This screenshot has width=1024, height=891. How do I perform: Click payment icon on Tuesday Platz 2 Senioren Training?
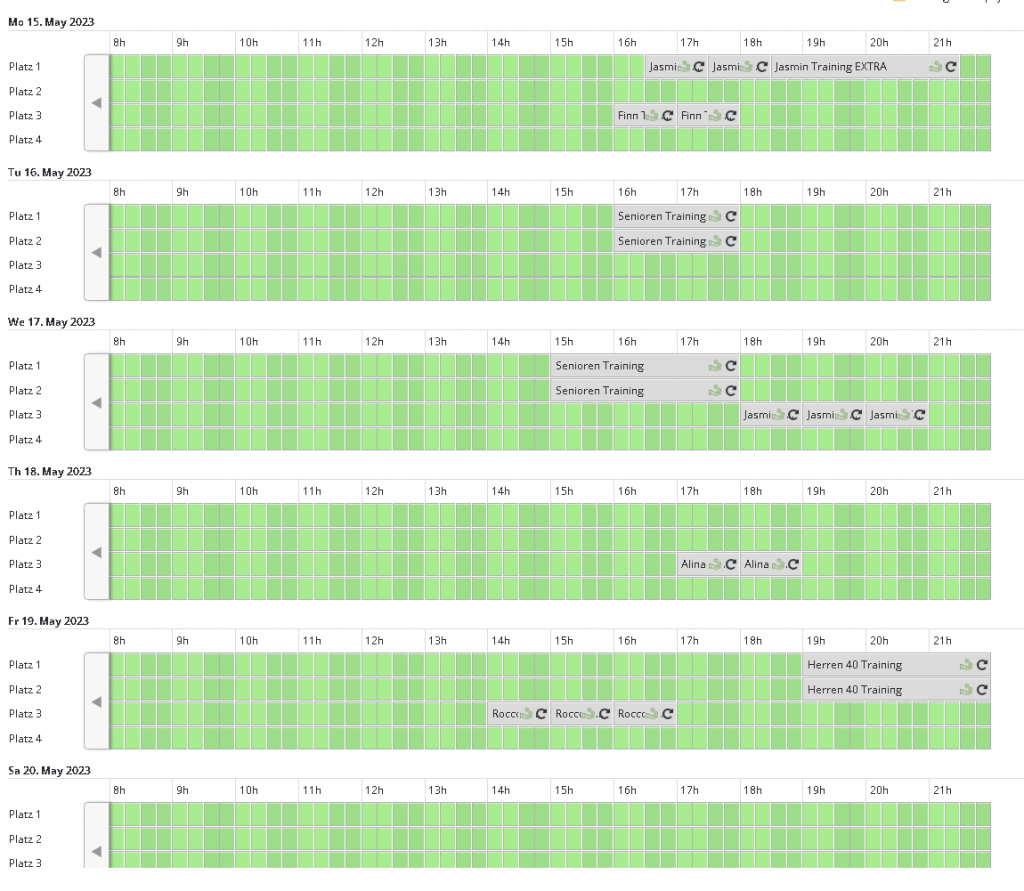[715, 241]
